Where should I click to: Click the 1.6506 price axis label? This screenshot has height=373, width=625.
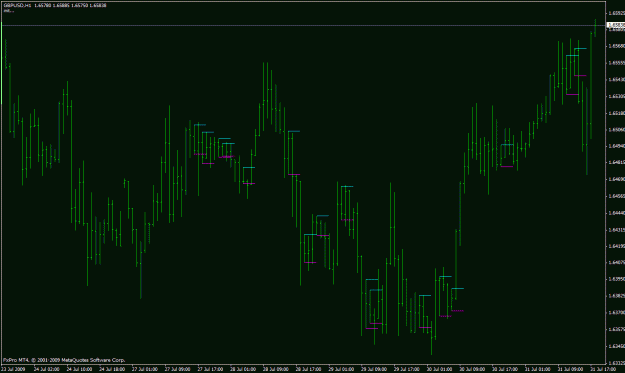(617, 130)
